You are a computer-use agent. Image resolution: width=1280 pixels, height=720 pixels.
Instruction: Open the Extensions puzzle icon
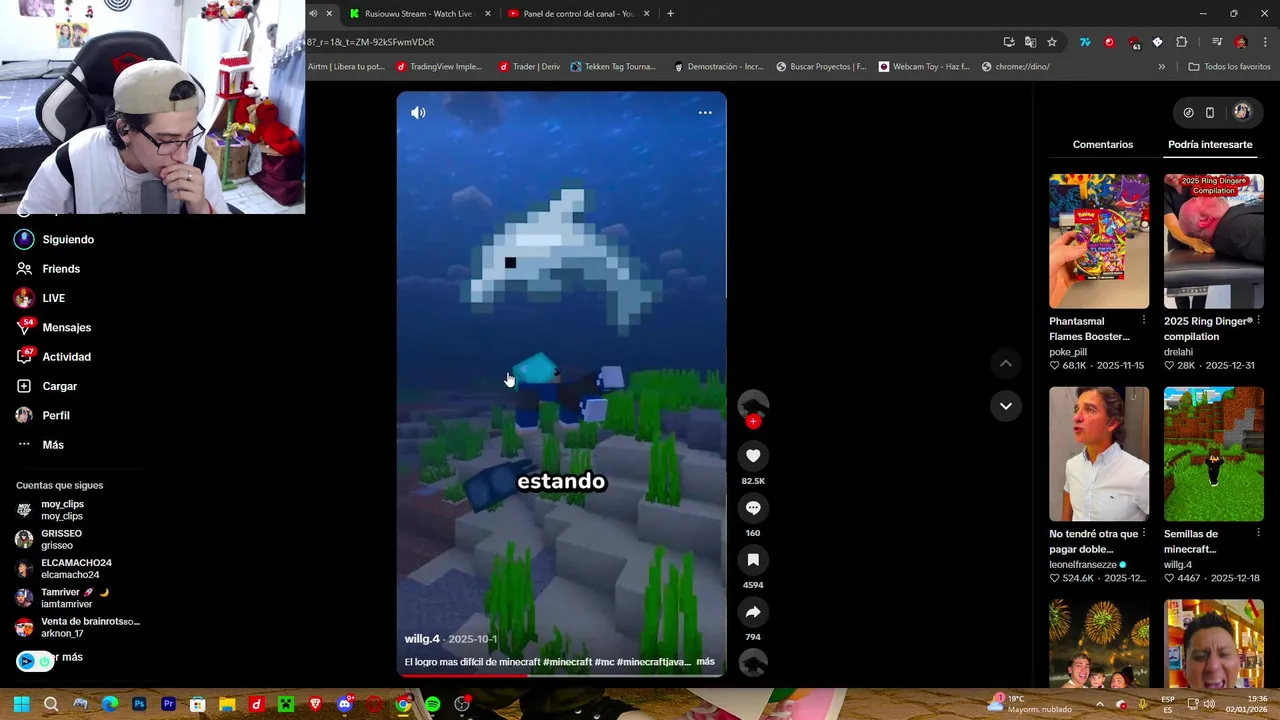(x=1182, y=42)
